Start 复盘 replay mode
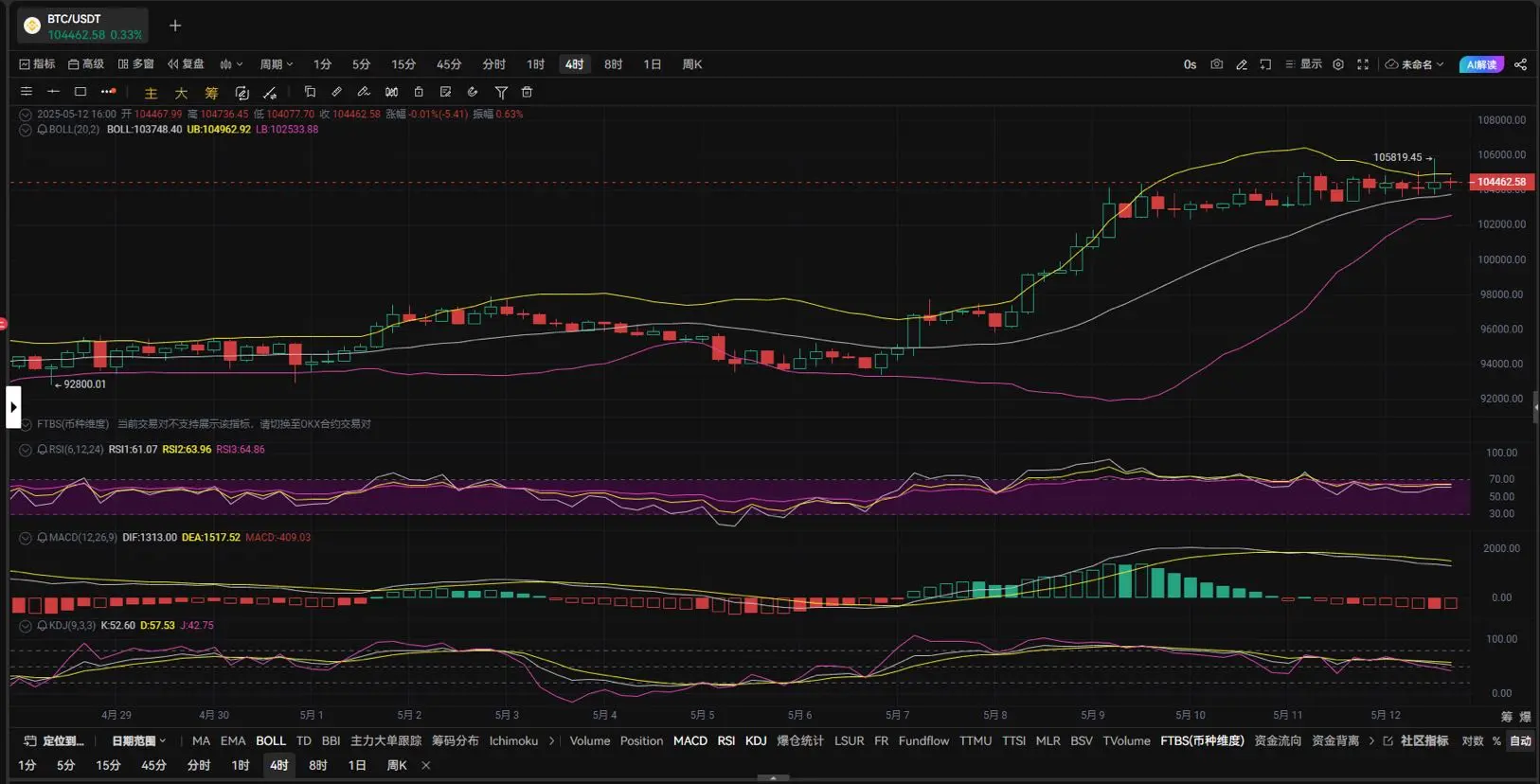The width and height of the screenshot is (1540, 784). point(186,64)
